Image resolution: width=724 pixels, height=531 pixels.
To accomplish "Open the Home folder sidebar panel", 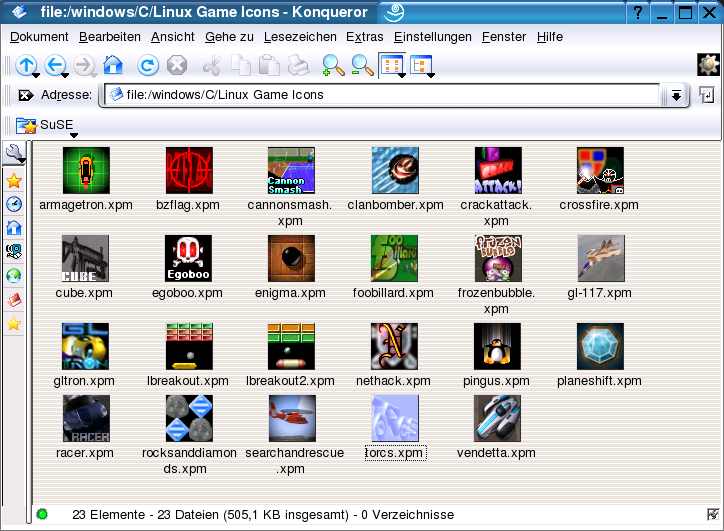I will (x=14, y=228).
